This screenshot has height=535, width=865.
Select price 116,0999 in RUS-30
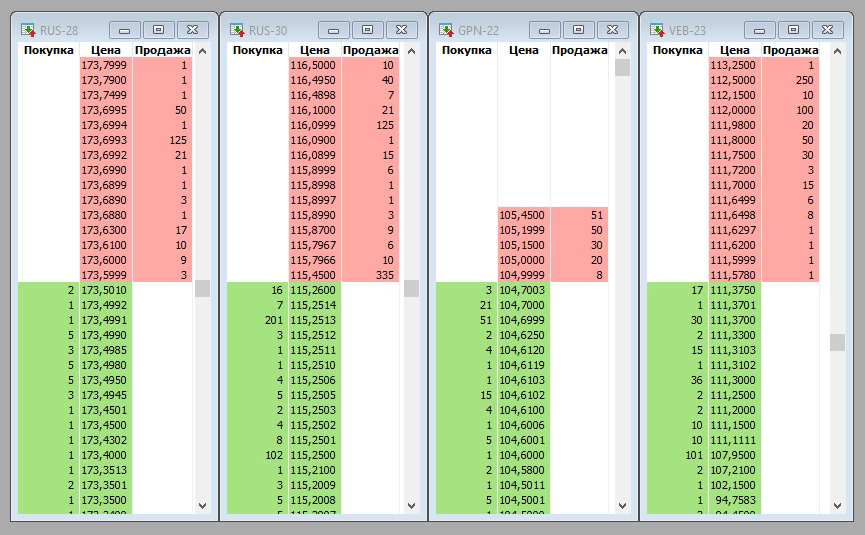point(315,125)
